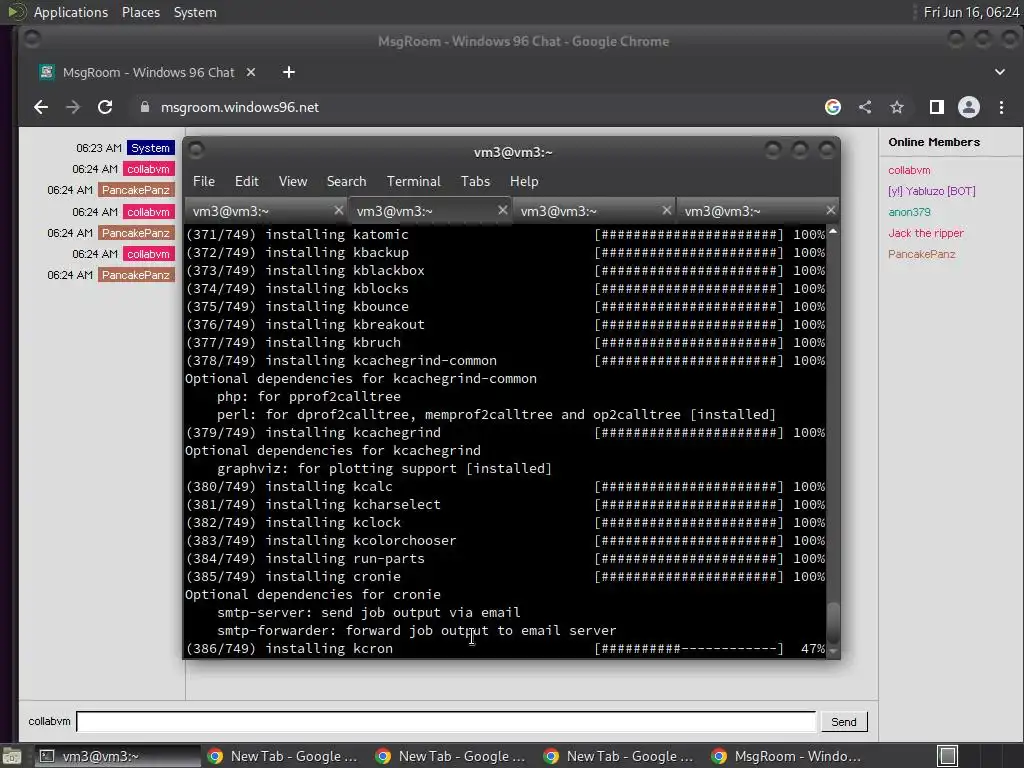This screenshot has width=1024, height=768.
Task: Click [y!] Yabluzo [BOT] member
Action: tap(931, 191)
